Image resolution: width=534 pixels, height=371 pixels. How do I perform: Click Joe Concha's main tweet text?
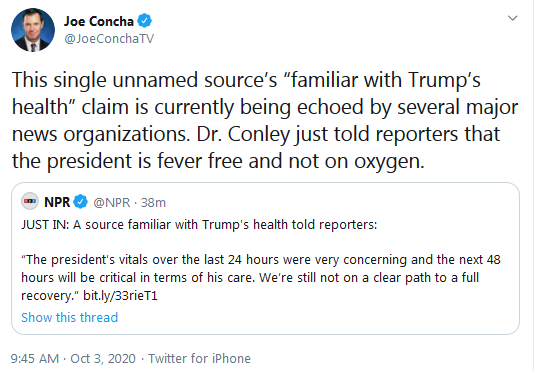point(265,120)
